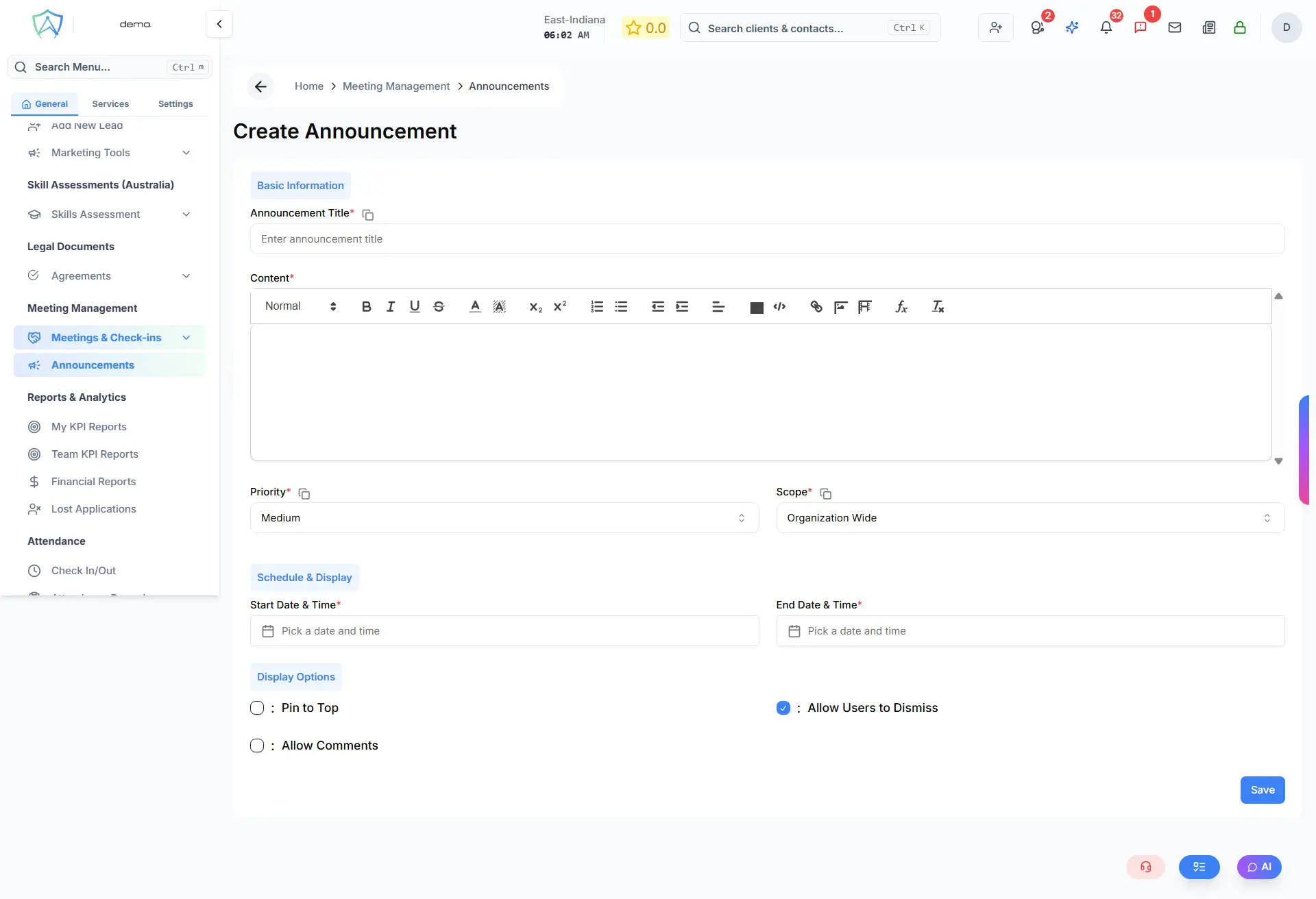This screenshot has width=1316, height=899.
Task: Apply subscript formatting in the editor
Action: click(535, 308)
